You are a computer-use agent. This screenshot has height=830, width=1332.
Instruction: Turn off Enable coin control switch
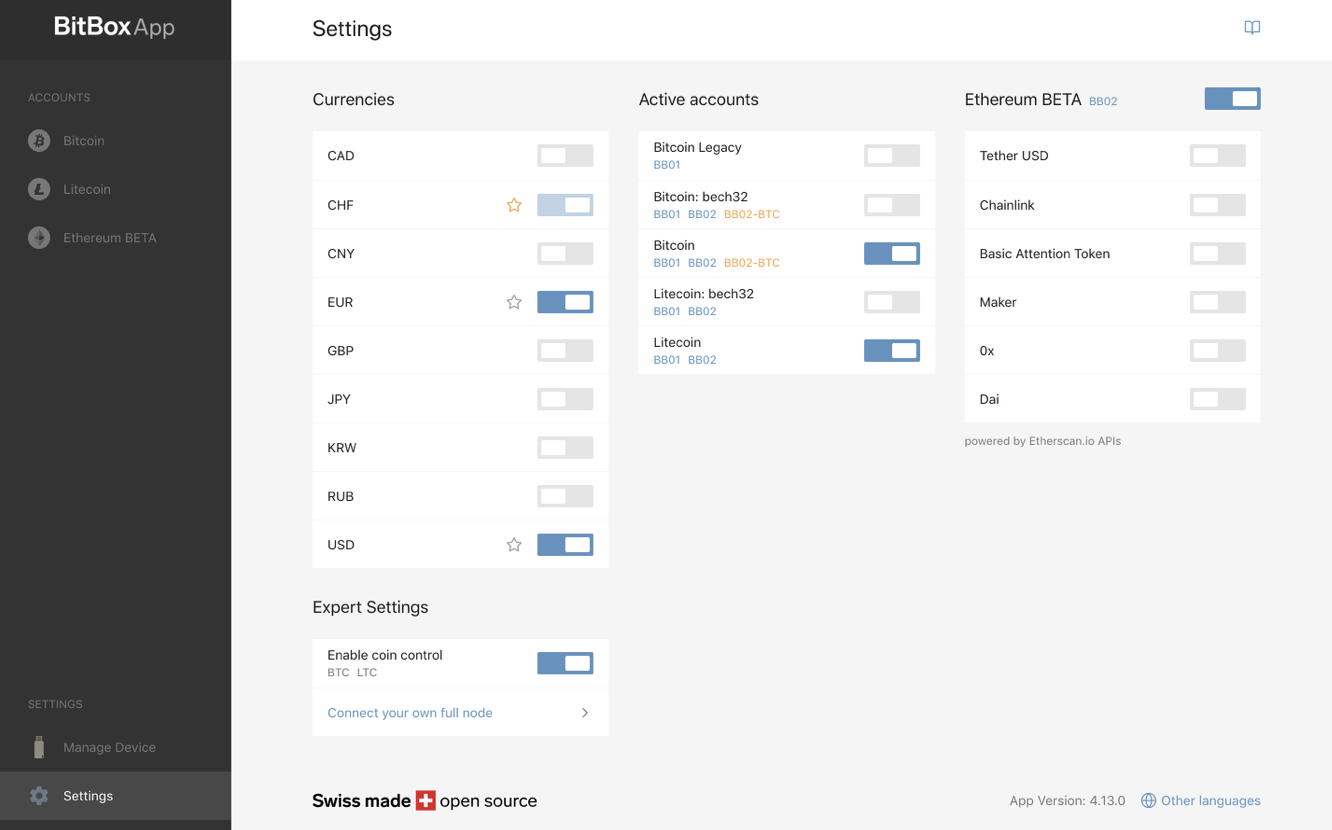coord(565,663)
